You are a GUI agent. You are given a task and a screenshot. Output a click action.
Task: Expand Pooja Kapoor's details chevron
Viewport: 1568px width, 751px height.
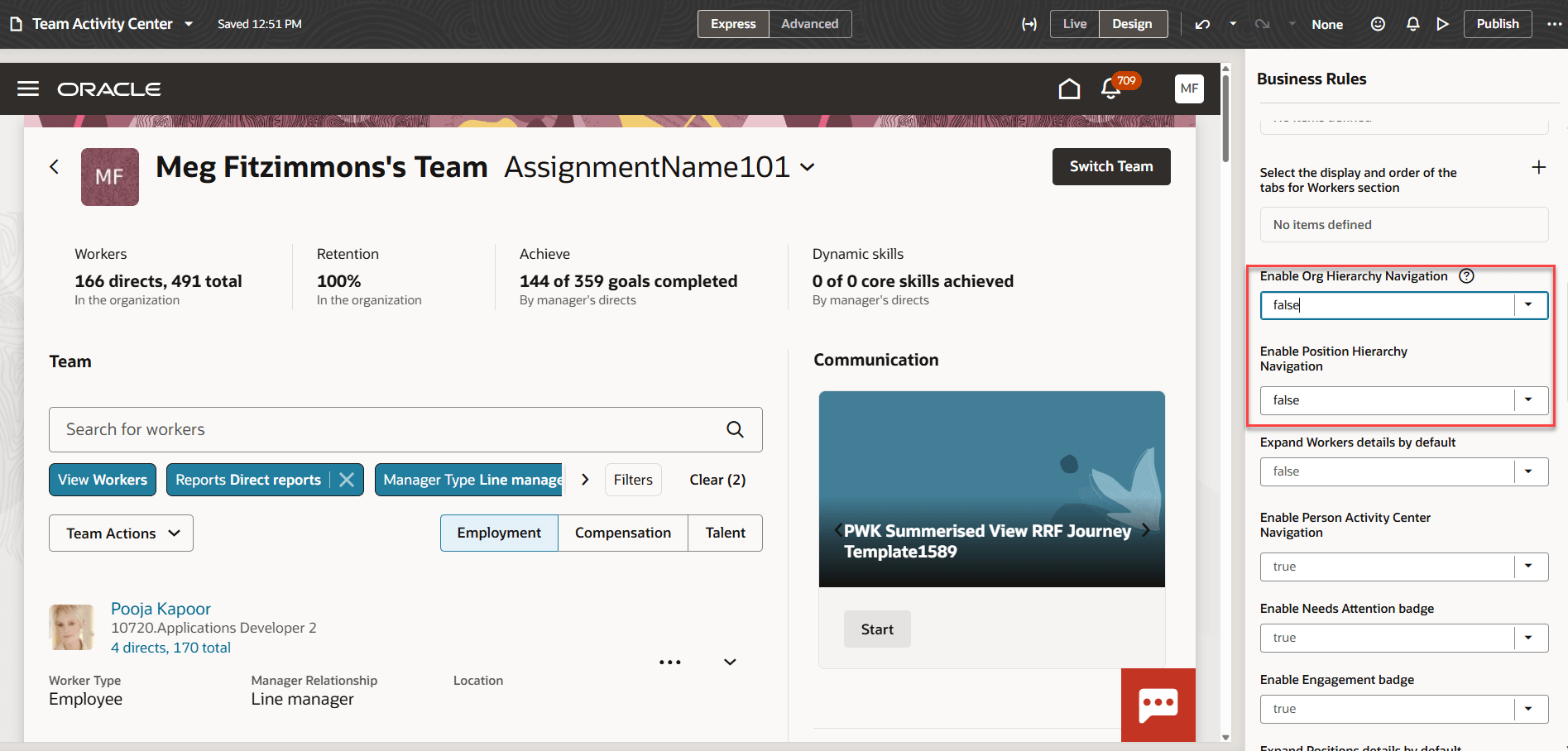[729, 662]
